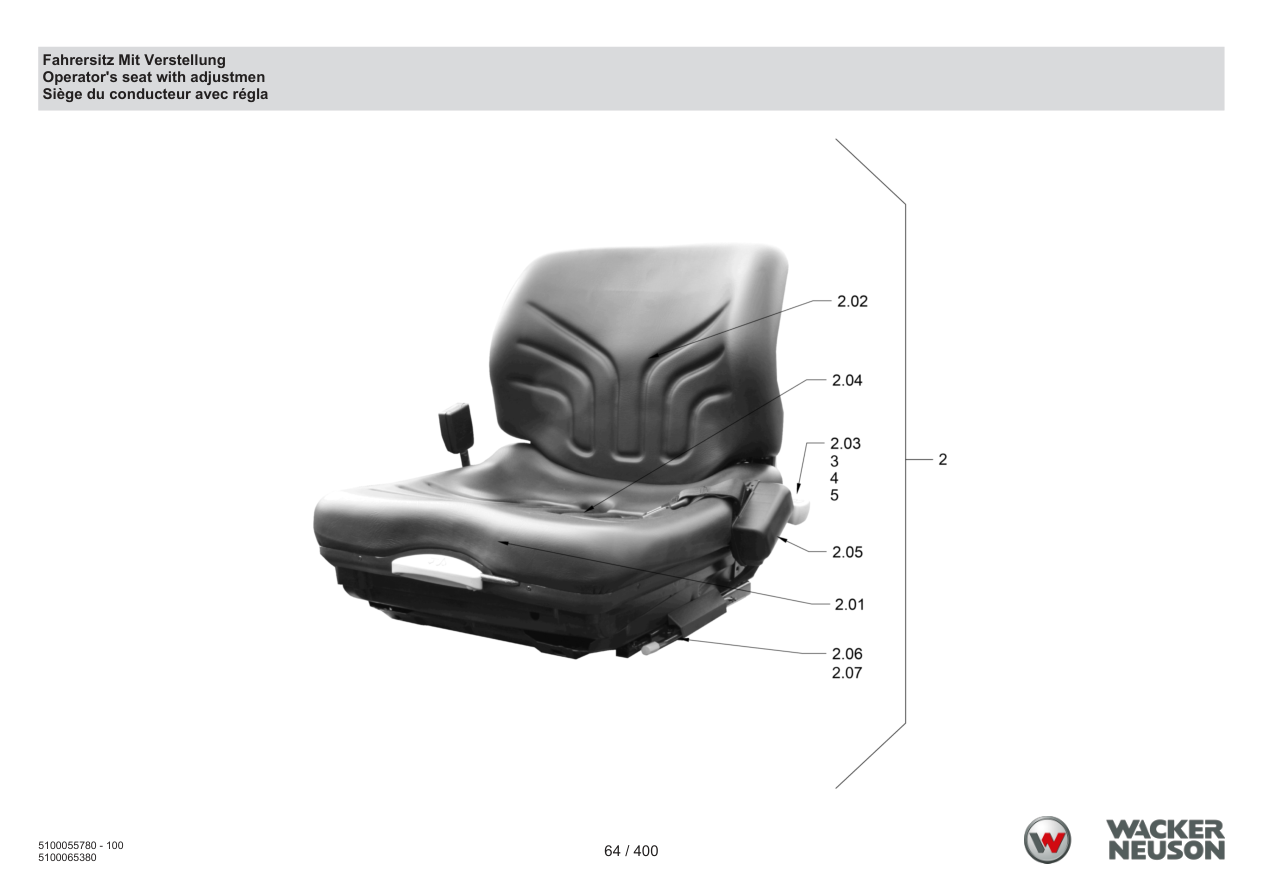Click the number 3 under label 2.03

click(834, 462)
